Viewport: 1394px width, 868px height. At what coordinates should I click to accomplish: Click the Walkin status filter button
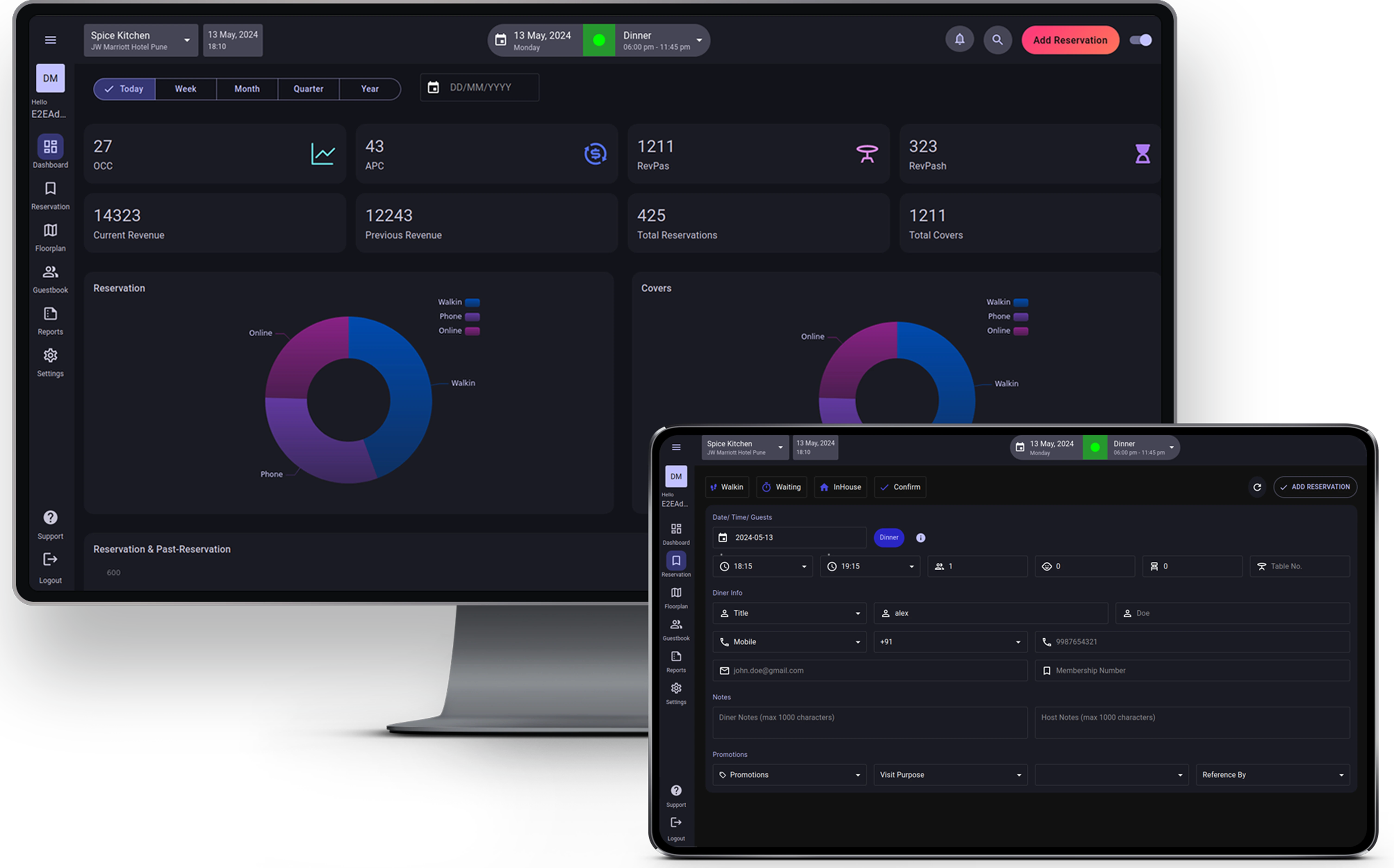[727, 487]
